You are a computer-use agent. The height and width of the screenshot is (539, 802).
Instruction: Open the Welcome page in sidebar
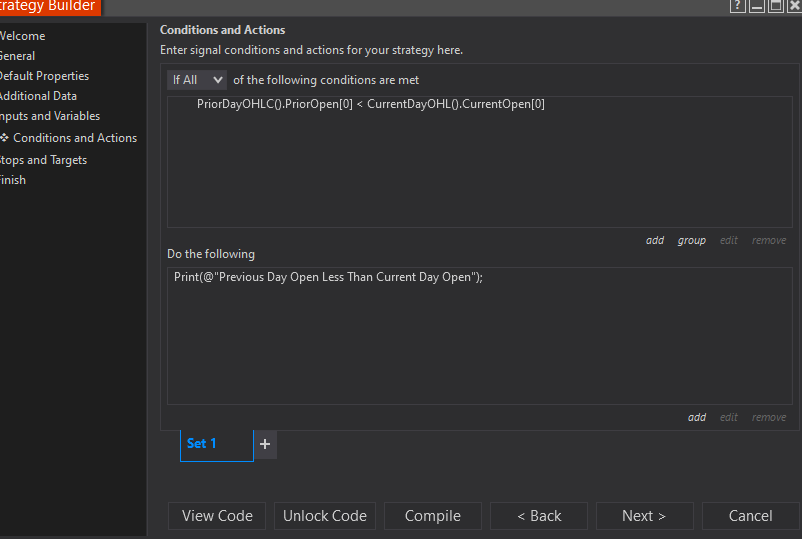pos(22,36)
